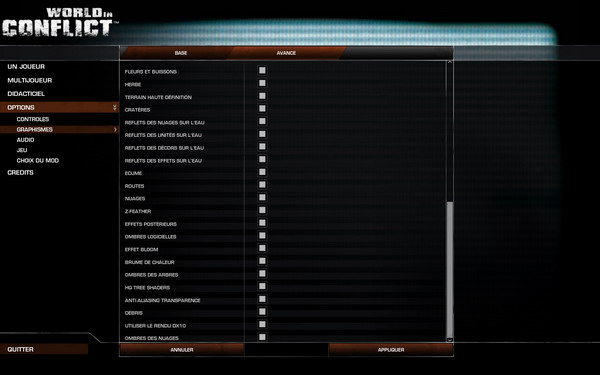Toggle Terrain Haute Définition checkbox

coord(262,96)
